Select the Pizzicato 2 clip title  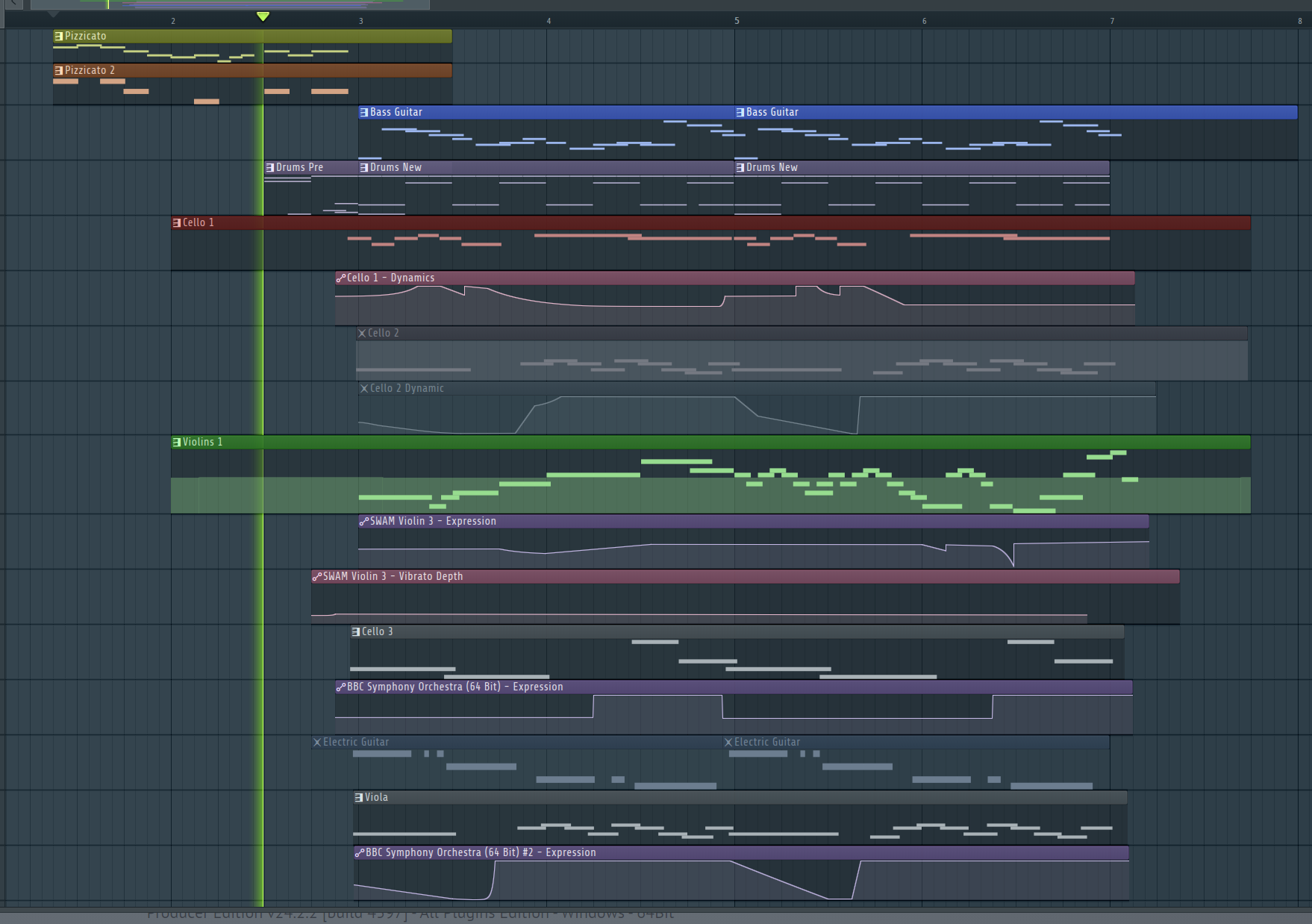point(90,70)
